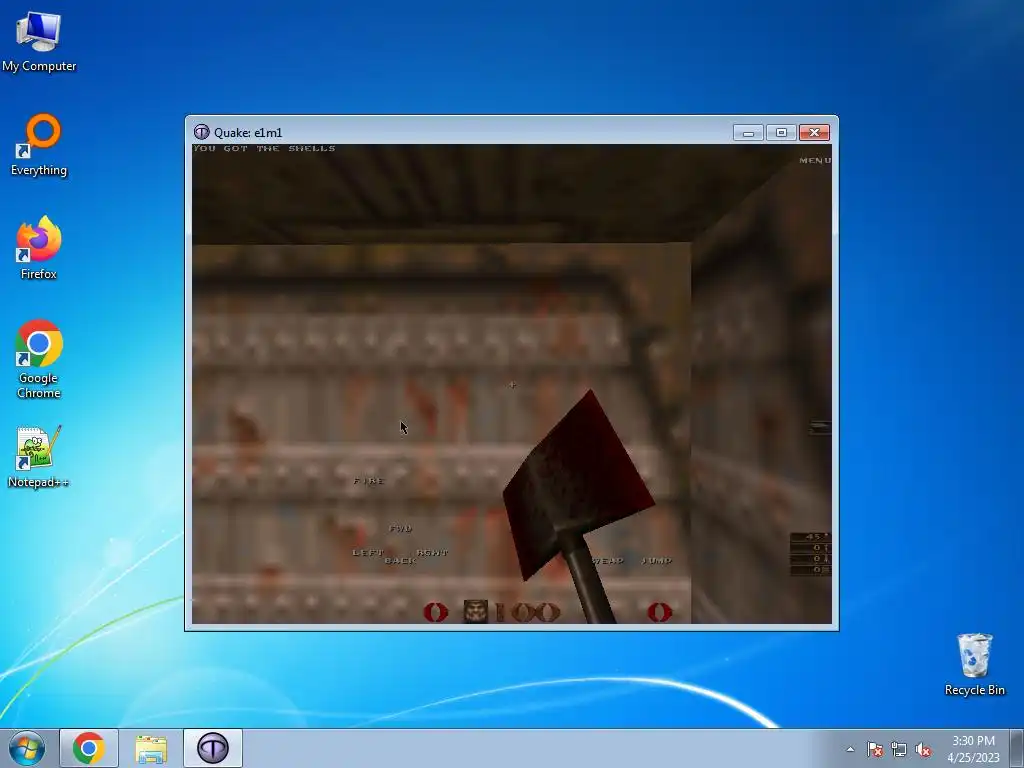The width and height of the screenshot is (1024, 768).
Task: Open the Action Center flag icon
Action: (x=875, y=750)
